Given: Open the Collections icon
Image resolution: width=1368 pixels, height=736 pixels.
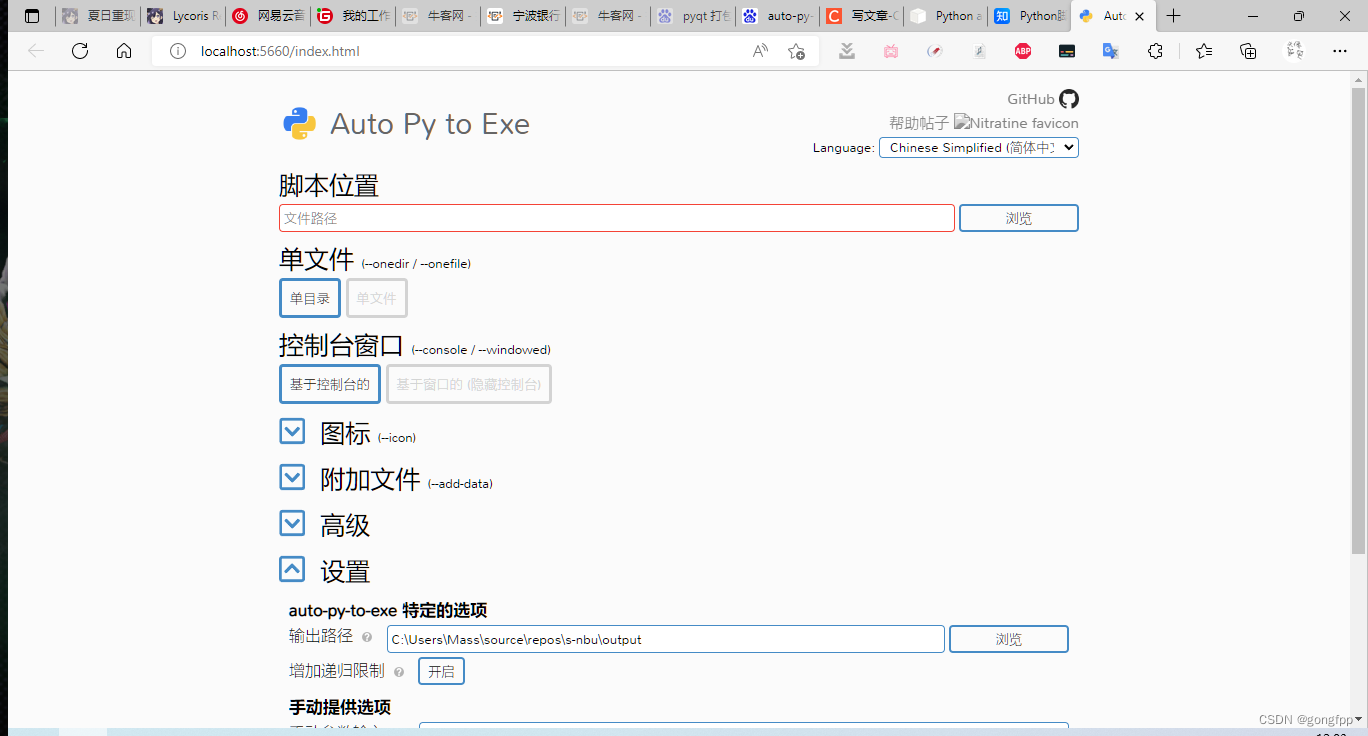Looking at the screenshot, I should (1248, 51).
